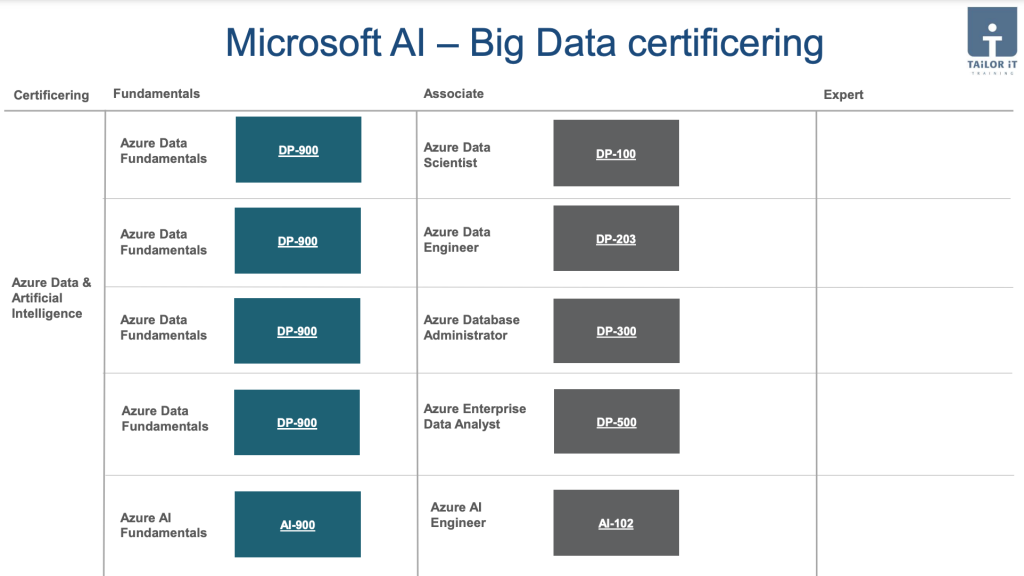Open the DP-100 Azure Data Scientist link
Viewport: 1024px width, 576px height.
[616, 154]
